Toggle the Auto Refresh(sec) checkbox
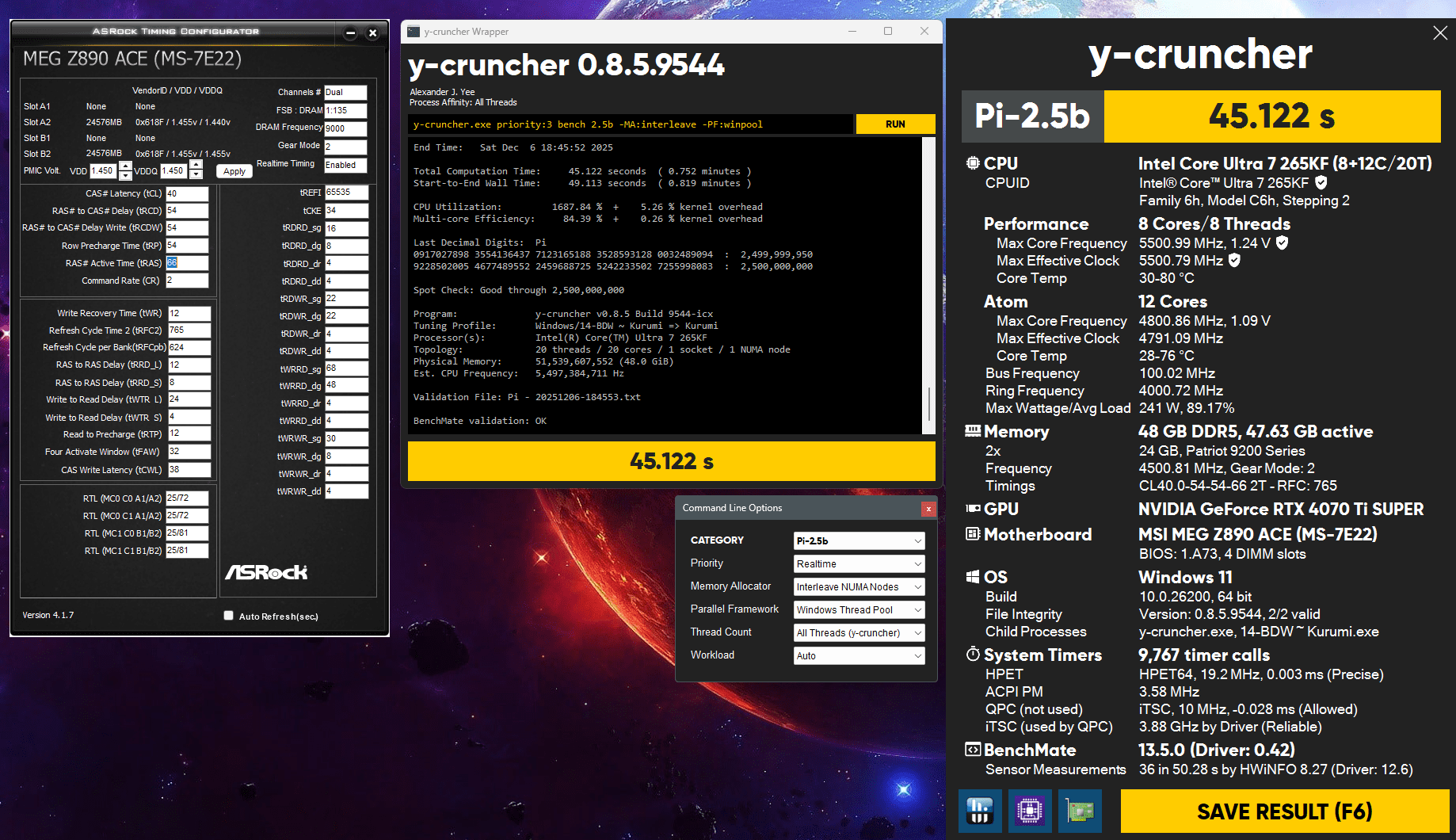Screen dimensions: 1456x840 pos(228,616)
